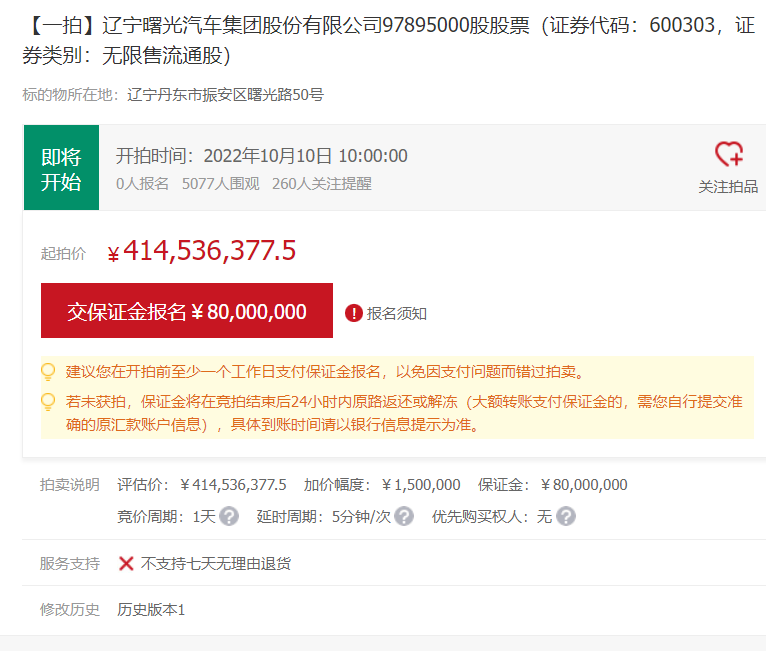
Task: Click the red exclamation icon beside 报名须知
Action: (354, 314)
